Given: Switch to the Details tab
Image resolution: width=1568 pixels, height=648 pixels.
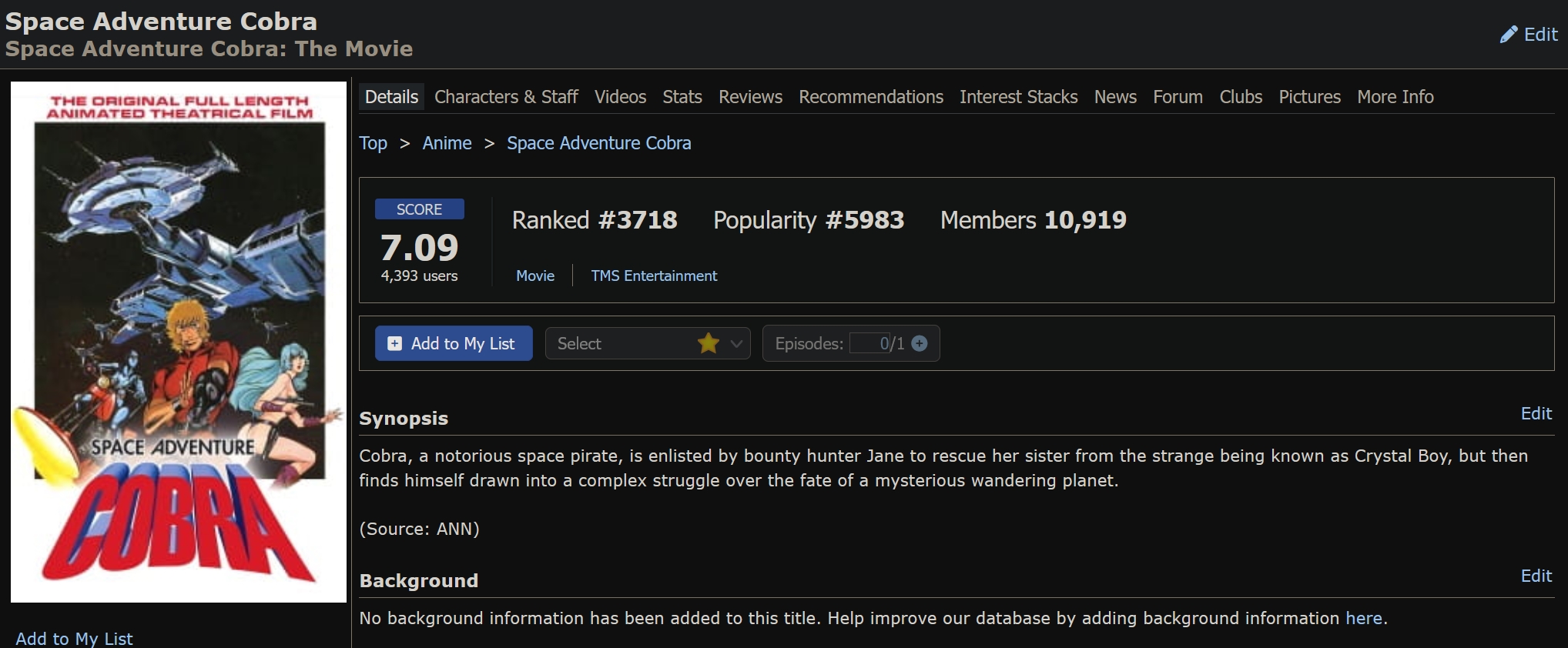Looking at the screenshot, I should pos(391,97).
